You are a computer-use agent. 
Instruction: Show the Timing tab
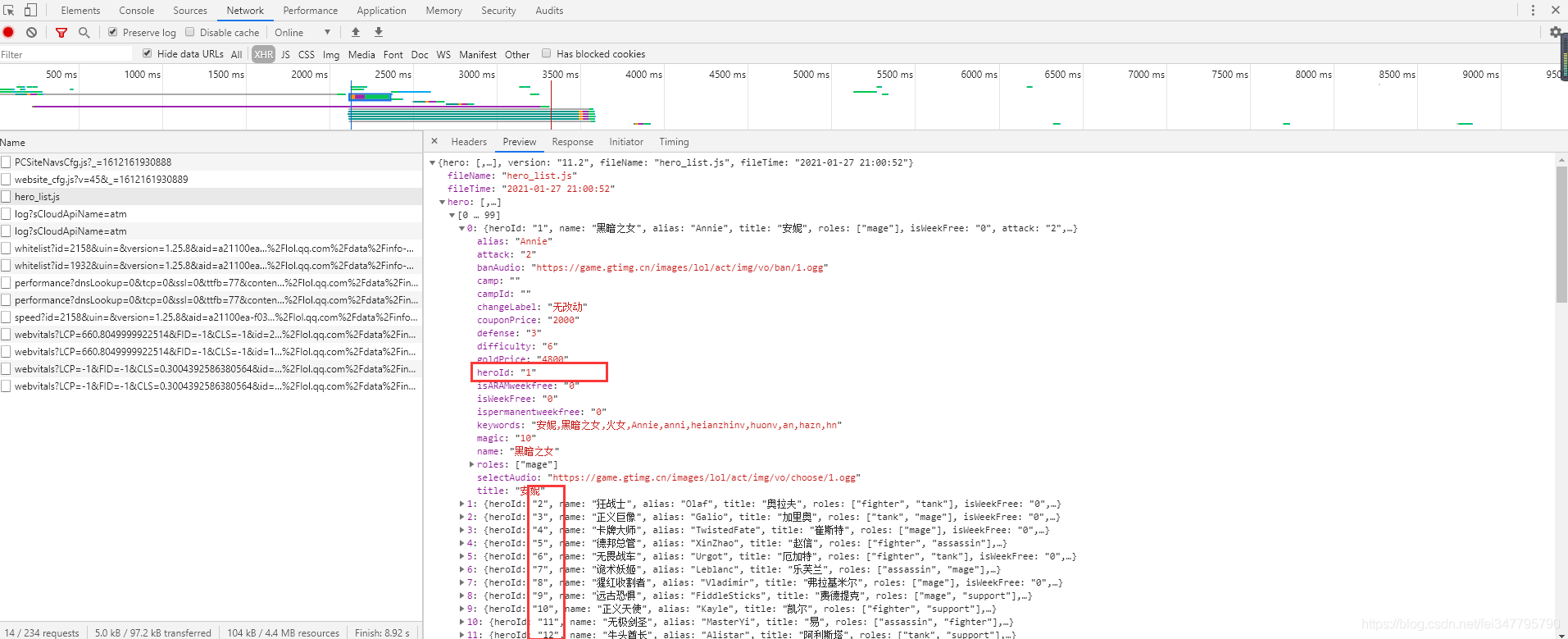[674, 142]
